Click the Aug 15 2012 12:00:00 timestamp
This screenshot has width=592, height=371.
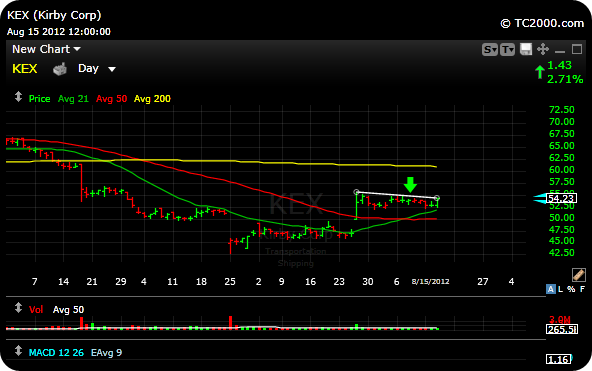pos(59,32)
